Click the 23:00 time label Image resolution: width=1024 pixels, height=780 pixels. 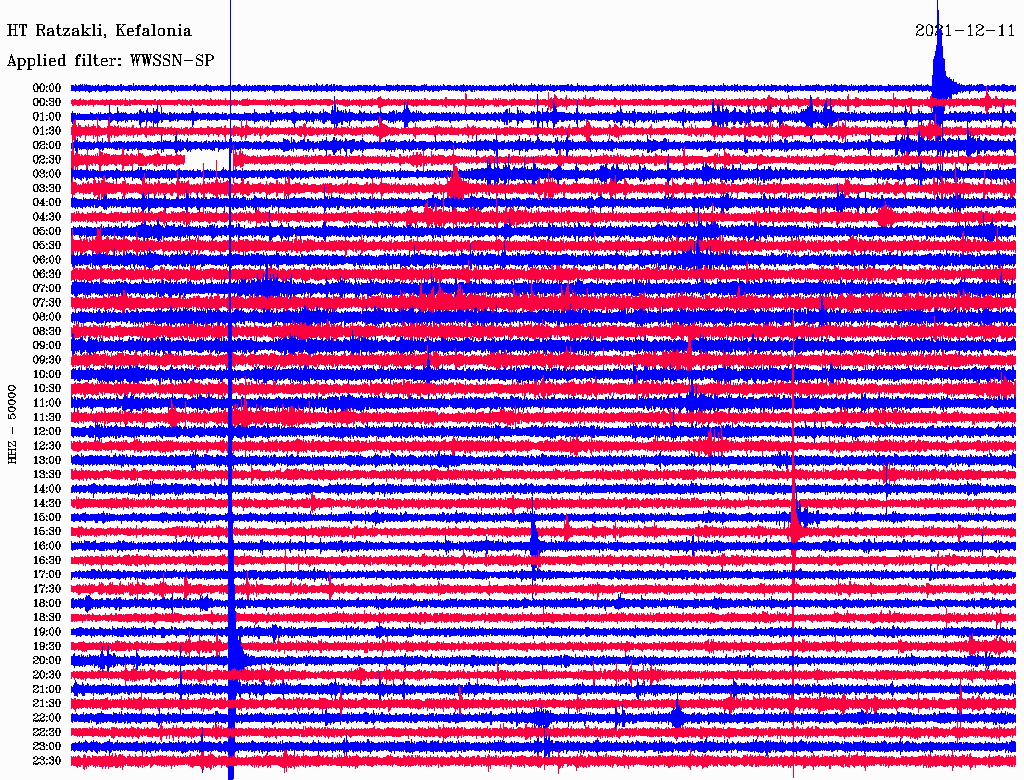click(x=47, y=747)
